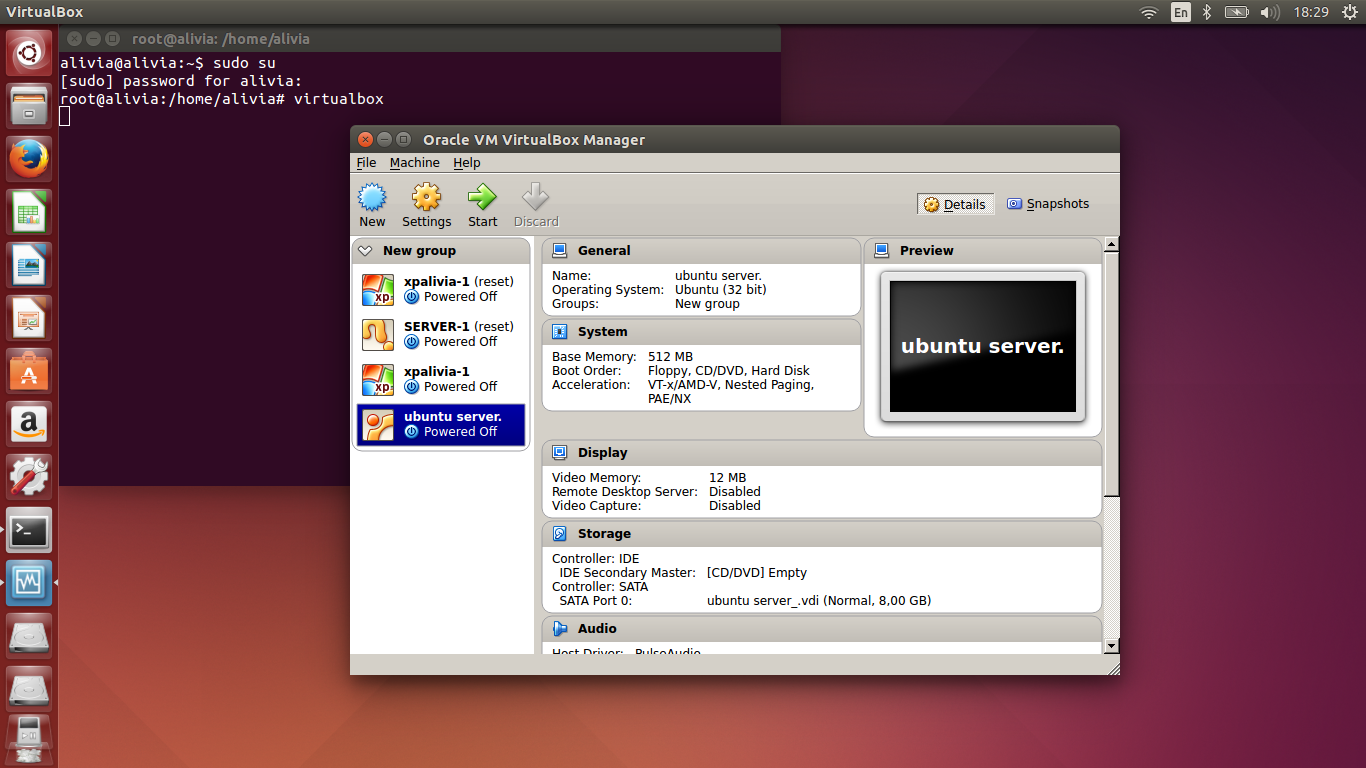
Task: Open the Ubuntu Dash from the launcher
Action: pyautogui.click(x=29, y=52)
